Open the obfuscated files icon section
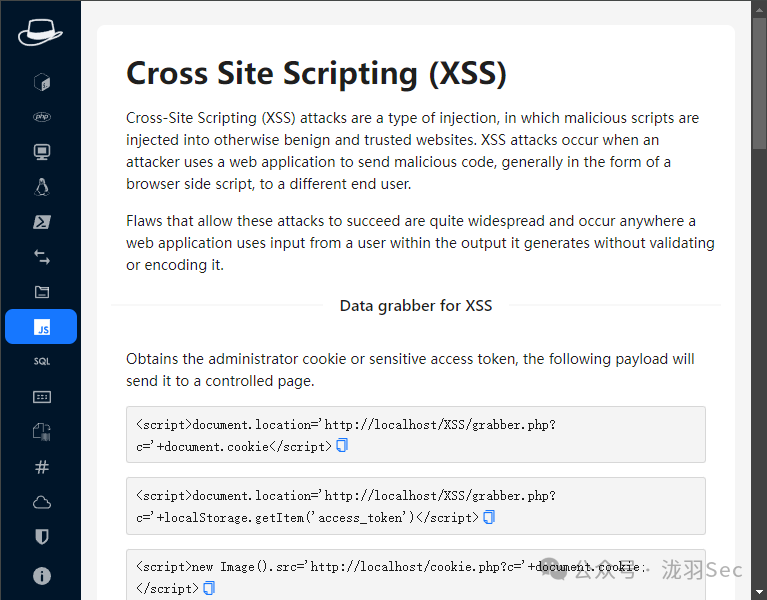 [42, 432]
